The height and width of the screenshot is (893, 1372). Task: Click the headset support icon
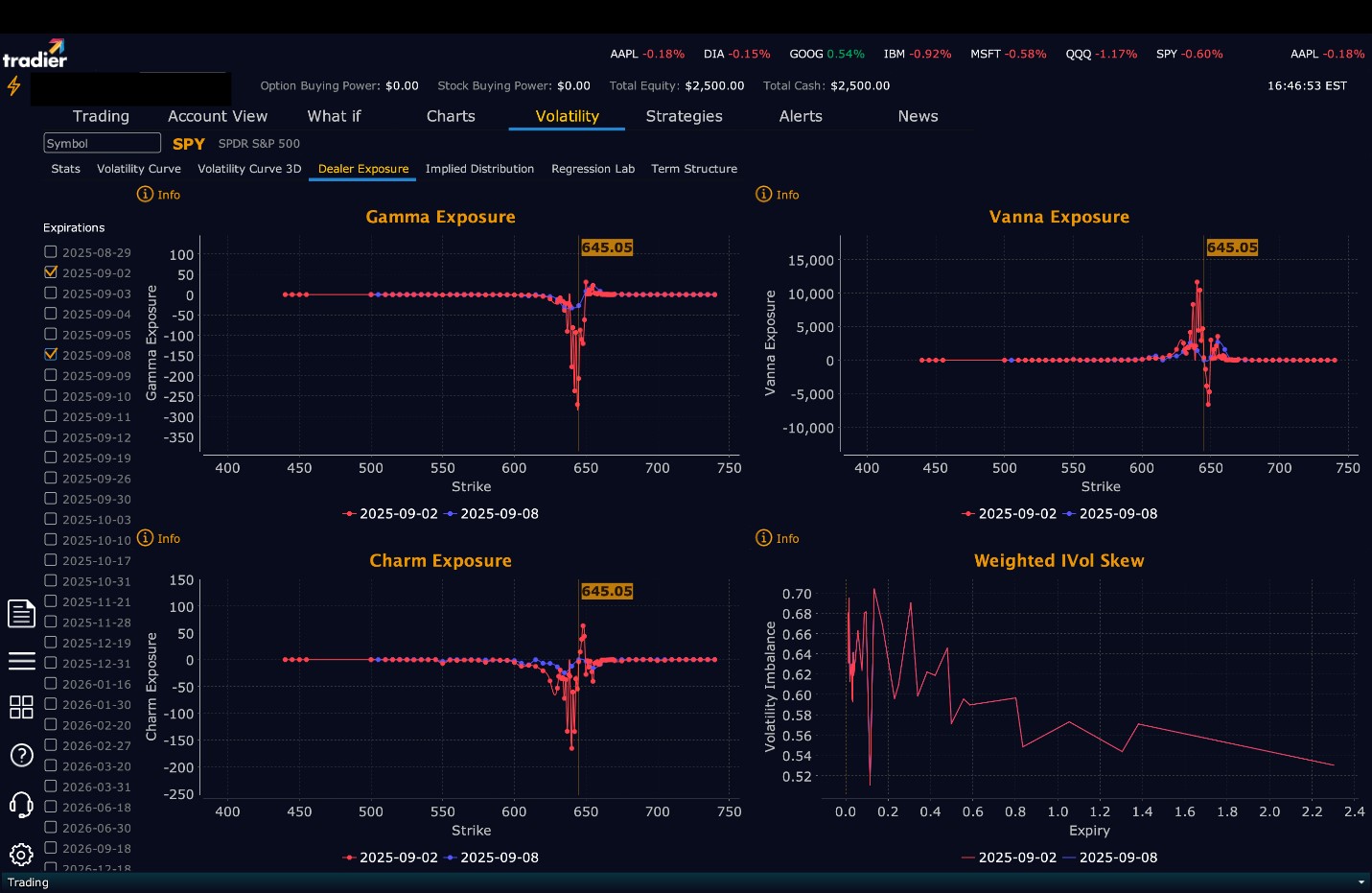point(21,805)
